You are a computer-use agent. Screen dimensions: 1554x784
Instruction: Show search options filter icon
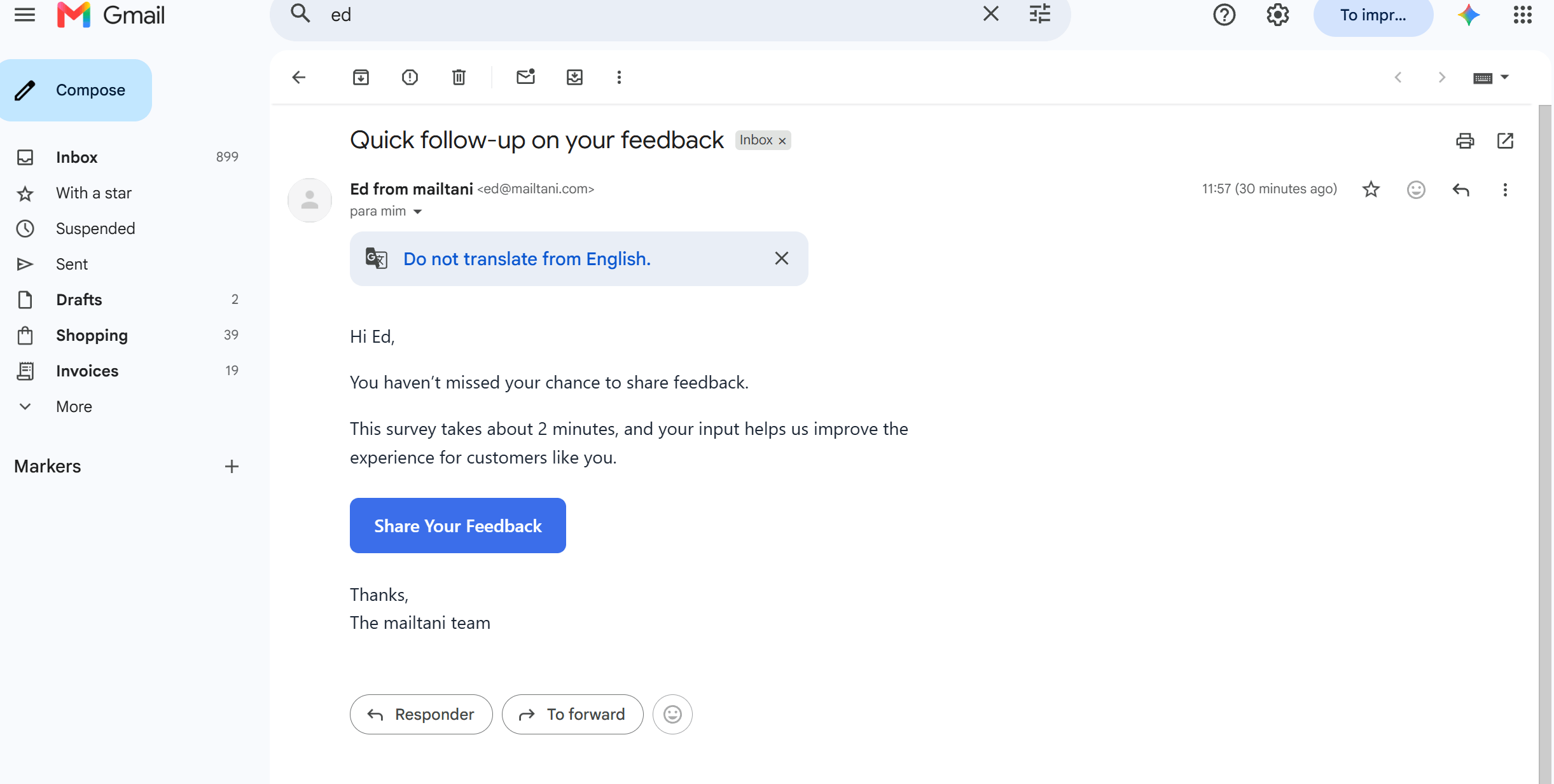pos(1040,14)
